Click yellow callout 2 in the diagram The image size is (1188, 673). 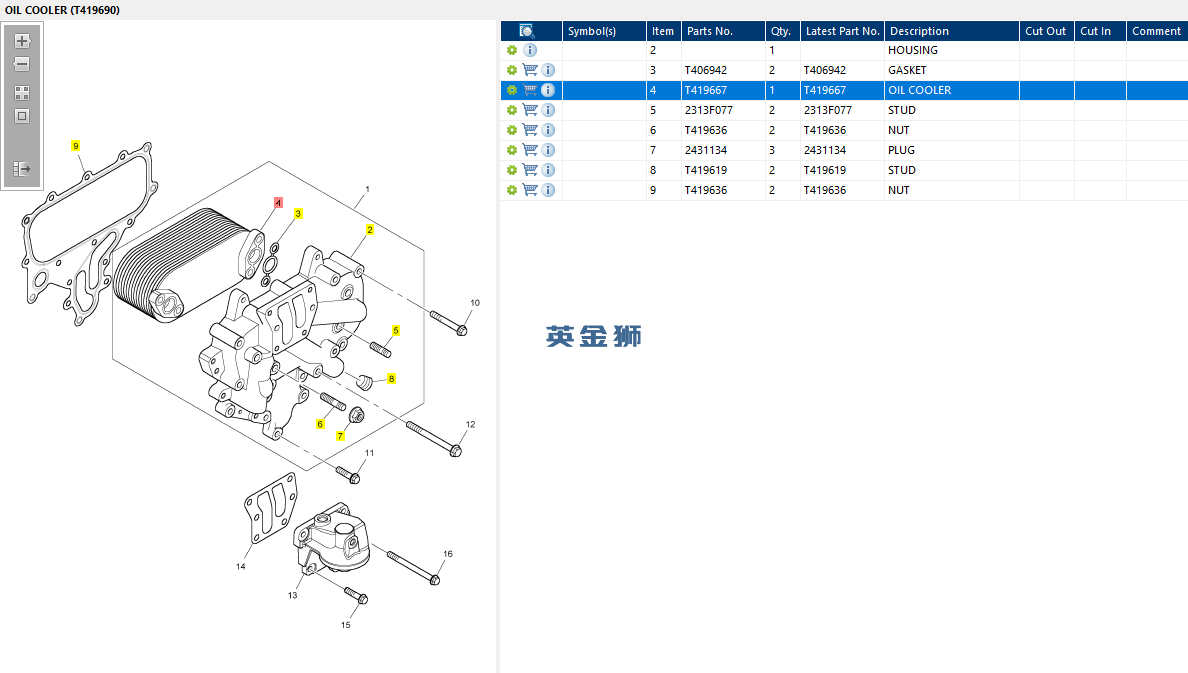pyautogui.click(x=369, y=230)
